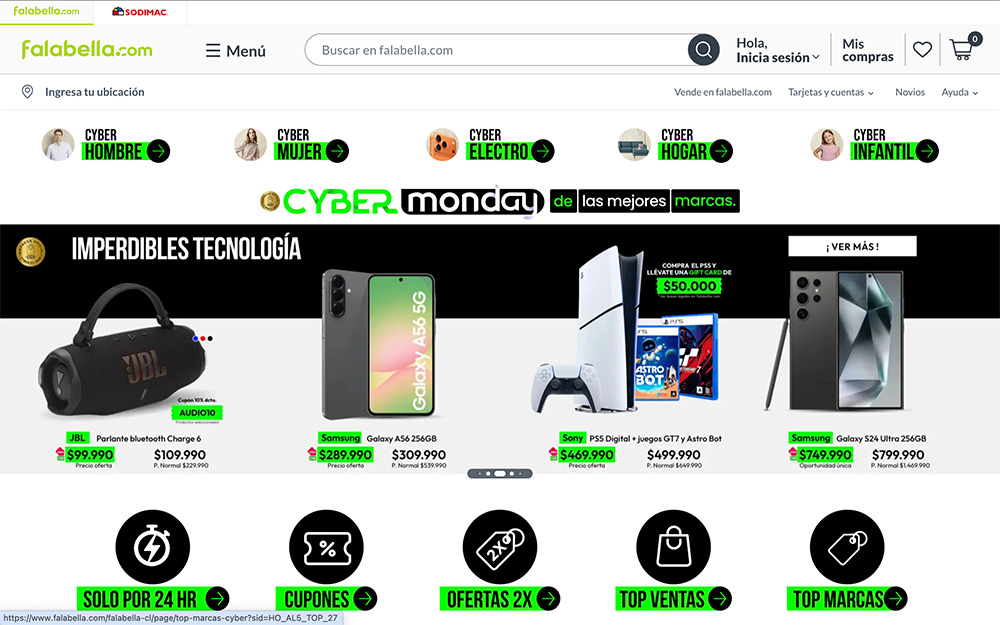1000x625 pixels.
Task: Expand the Ayuda dropdown
Action: point(959,92)
